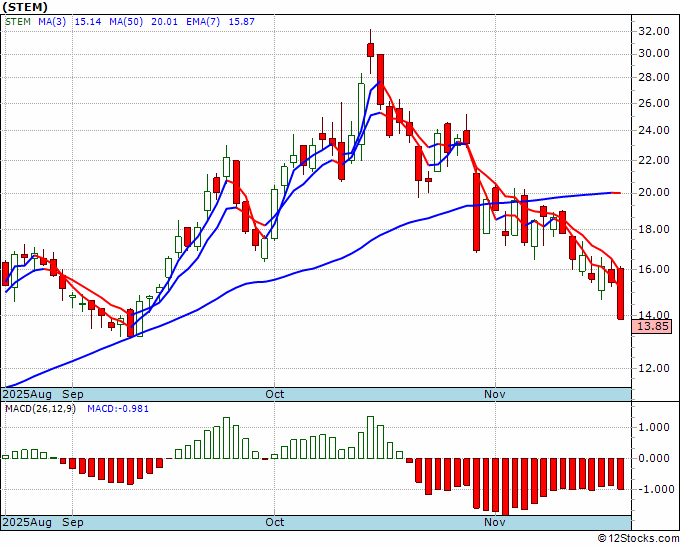This screenshot has width=680, height=546.
Task: Select the STEM legend label
Action: [x=18, y=22]
